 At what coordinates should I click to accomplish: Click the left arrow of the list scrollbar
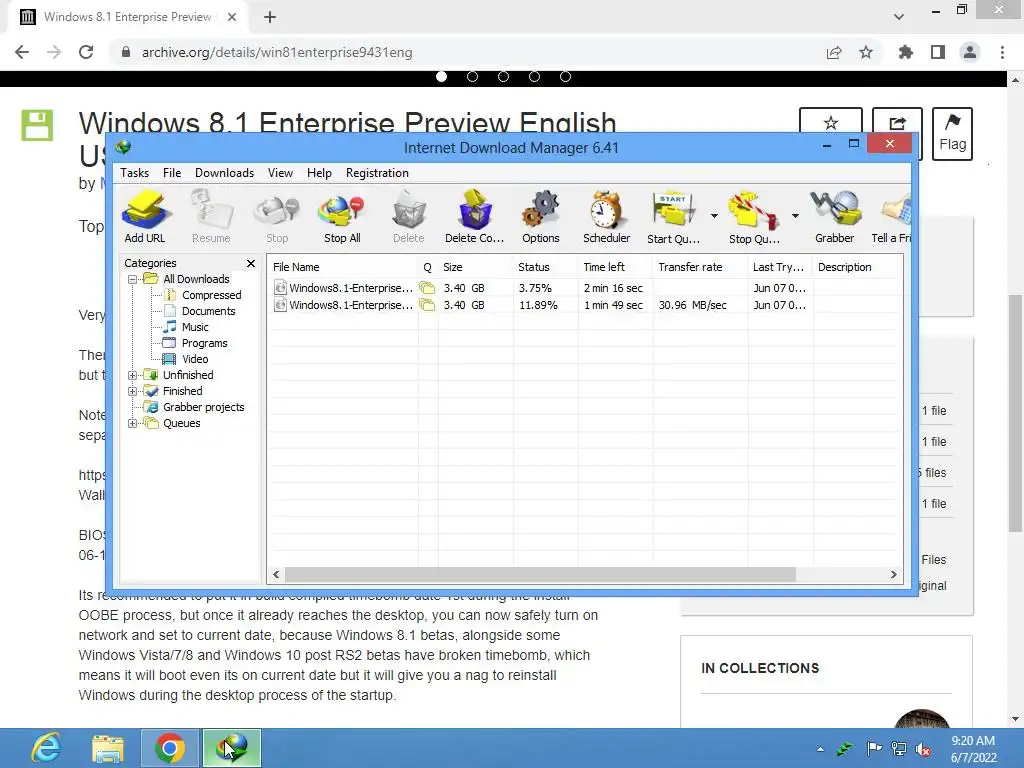(x=276, y=575)
